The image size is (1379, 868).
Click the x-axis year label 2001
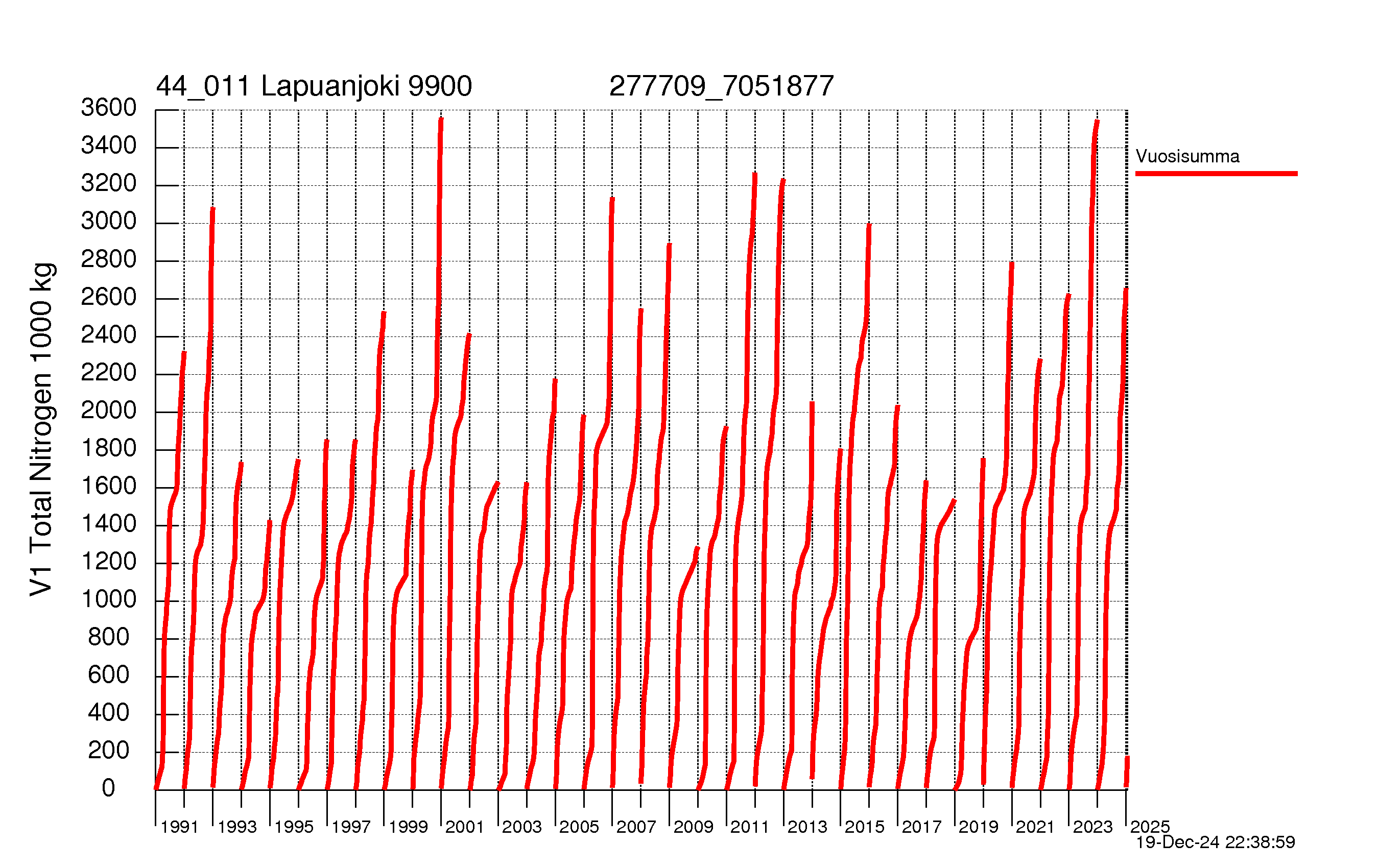[x=464, y=827]
